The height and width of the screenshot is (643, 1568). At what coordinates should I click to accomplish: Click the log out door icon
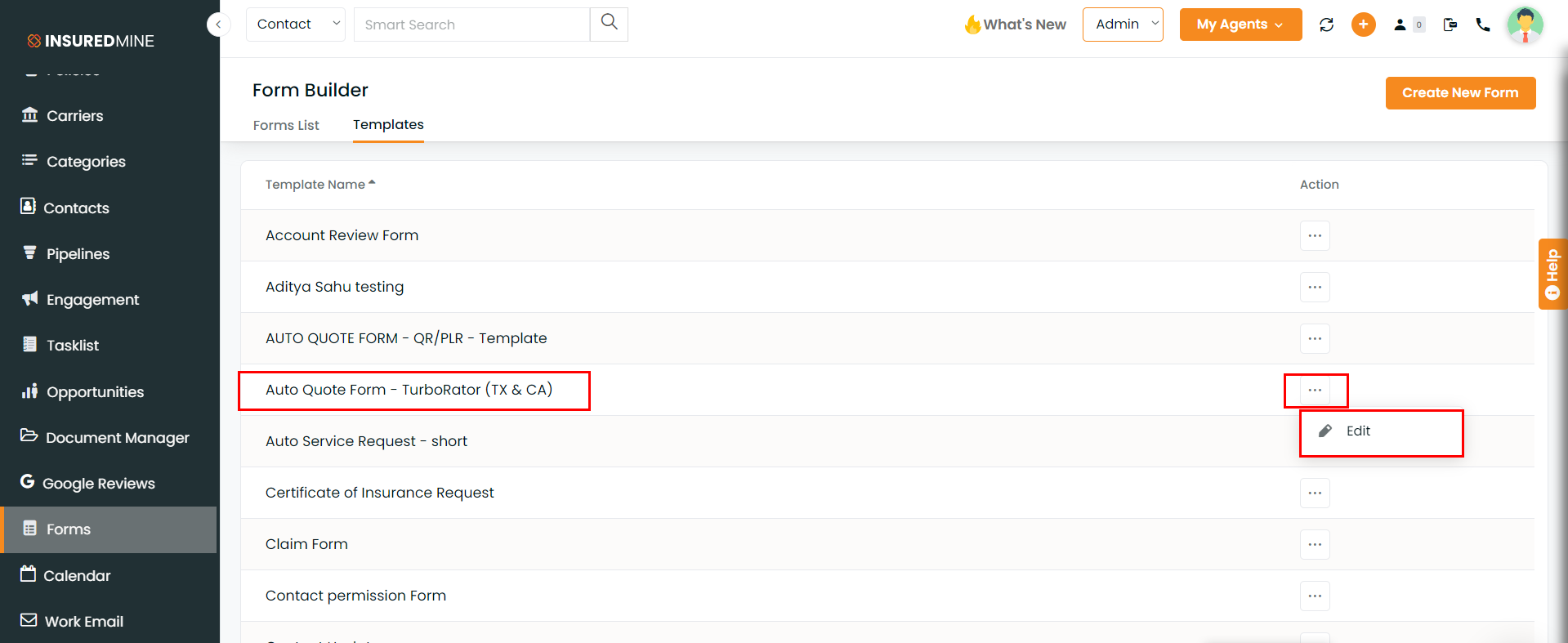point(1450,25)
